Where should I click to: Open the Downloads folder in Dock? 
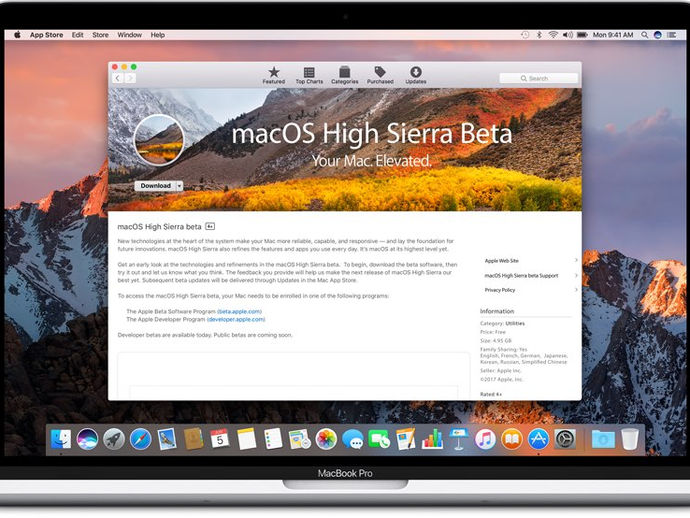[603, 439]
